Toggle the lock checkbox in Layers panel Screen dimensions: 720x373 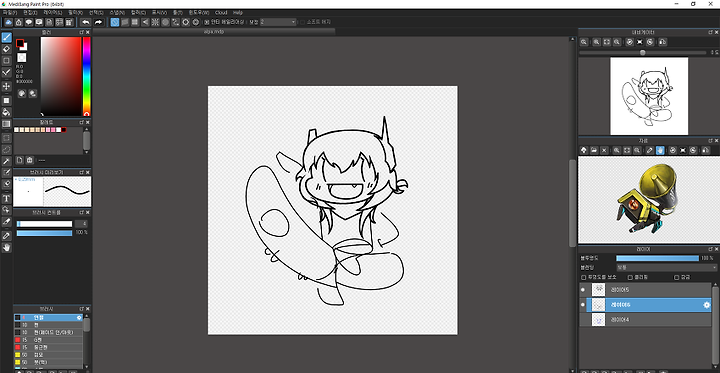point(676,277)
